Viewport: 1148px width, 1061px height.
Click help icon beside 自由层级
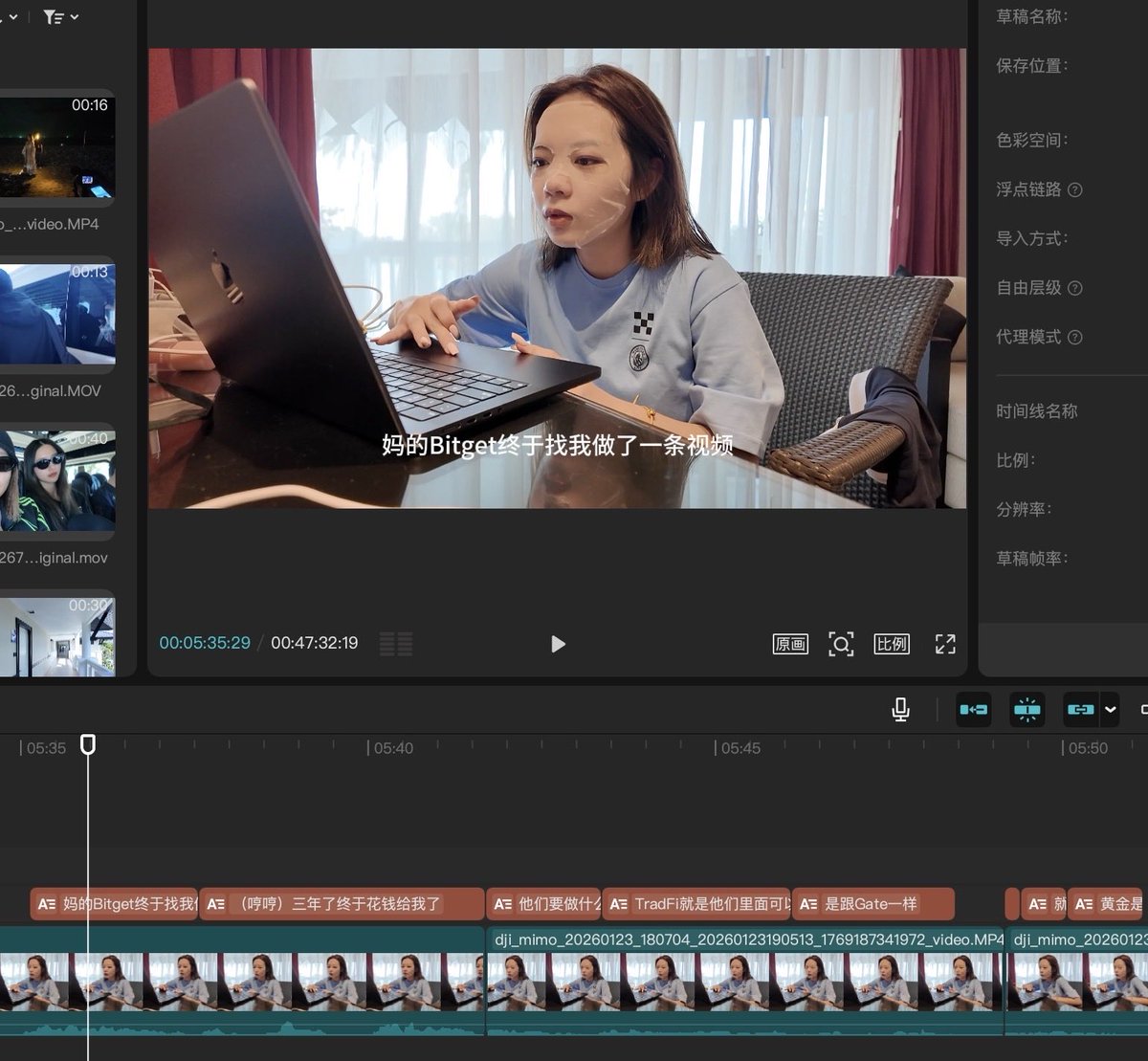(x=1075, y=288)
